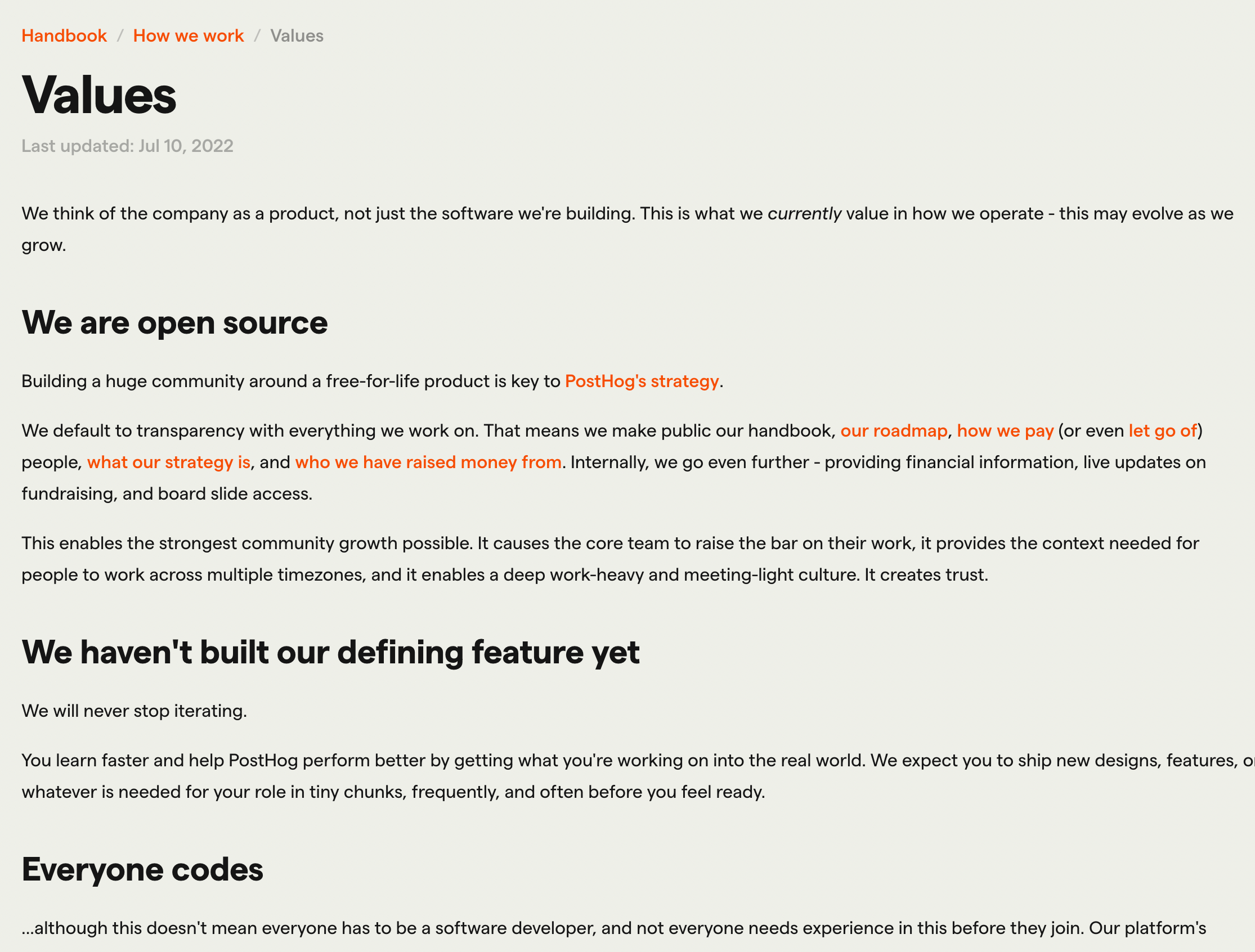This screenshot has height=952, width=1255.
Task: Open the what our strategy is link
Action: [169, 462]
